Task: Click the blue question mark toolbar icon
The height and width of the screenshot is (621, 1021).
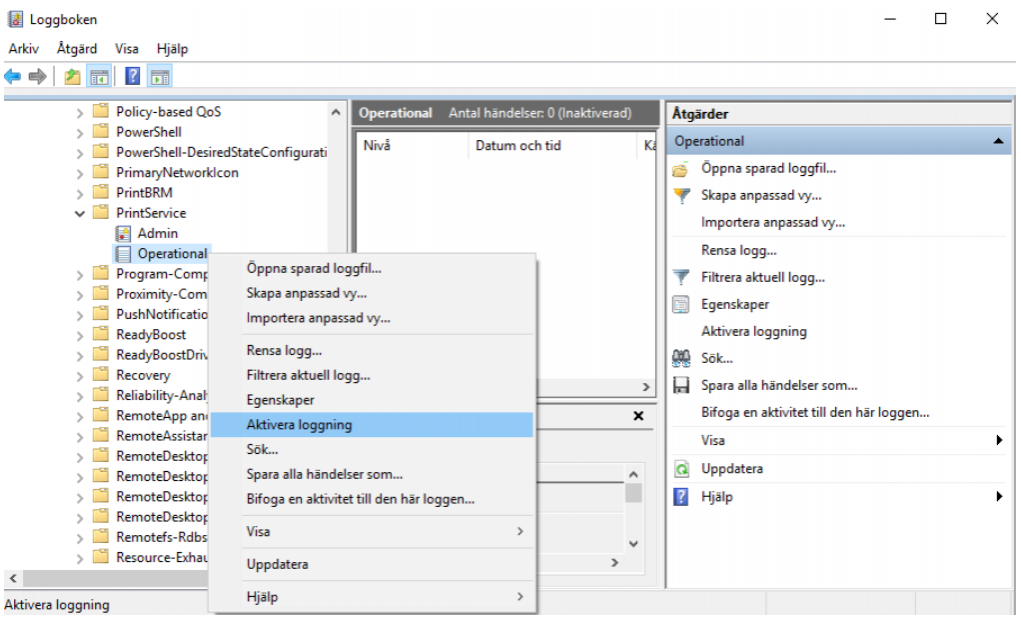Action: tap(132, 77)
